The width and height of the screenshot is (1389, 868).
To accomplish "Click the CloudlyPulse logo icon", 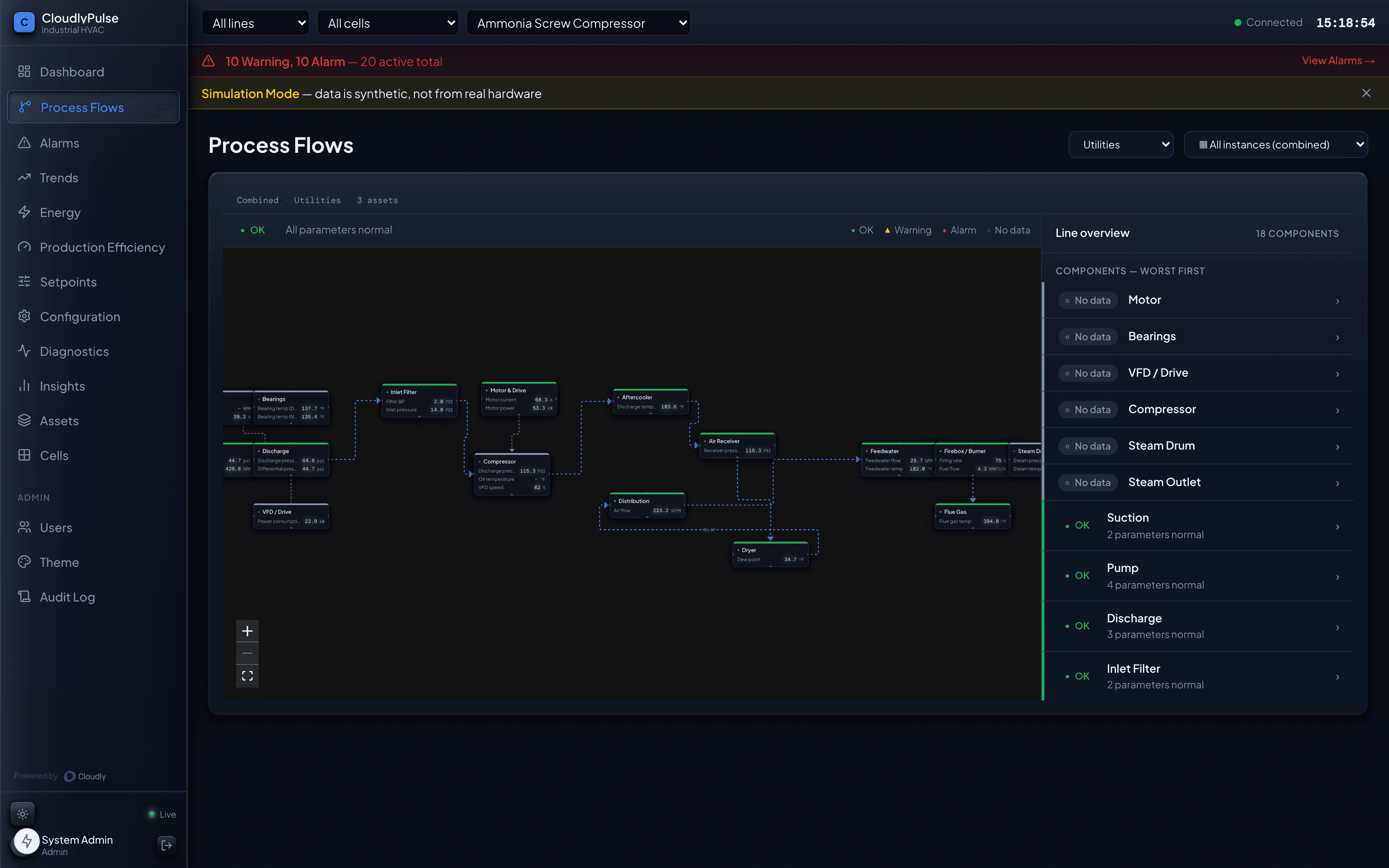I will pos(24,23).
